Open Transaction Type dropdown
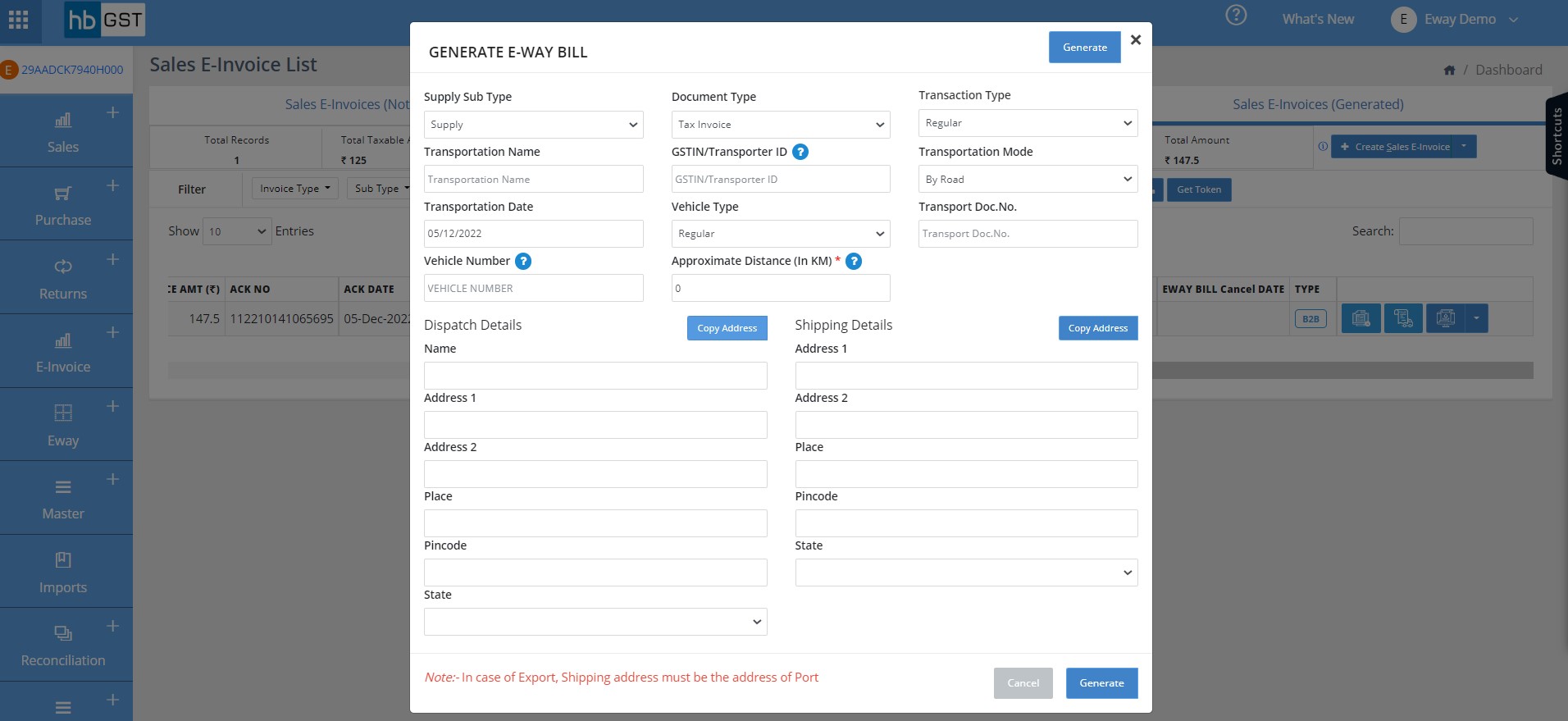Image resolution: width=1568 pixels, height=721 pixels. coord(1028,123)
